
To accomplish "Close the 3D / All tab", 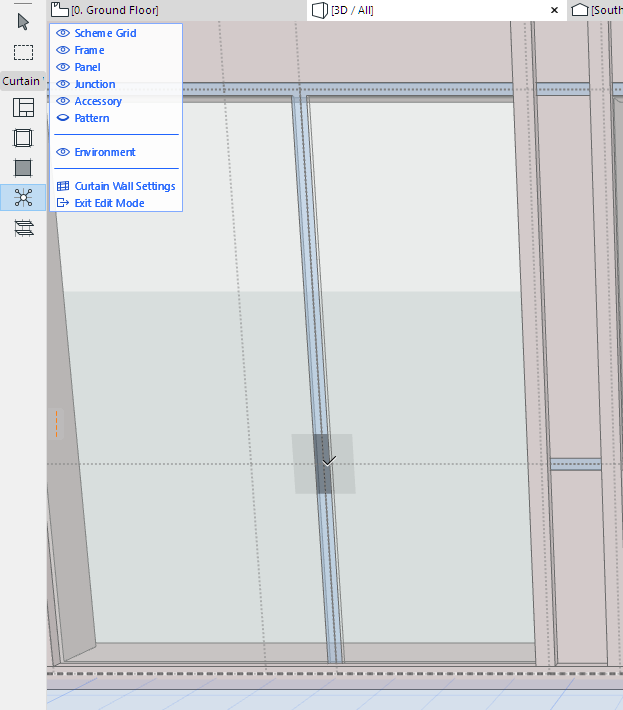I will tap(554, 10).
